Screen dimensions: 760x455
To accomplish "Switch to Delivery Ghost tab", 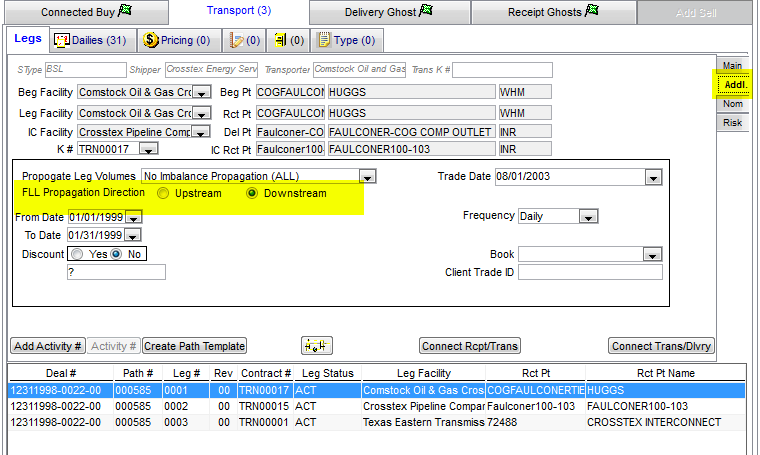I will pos(388,12).
